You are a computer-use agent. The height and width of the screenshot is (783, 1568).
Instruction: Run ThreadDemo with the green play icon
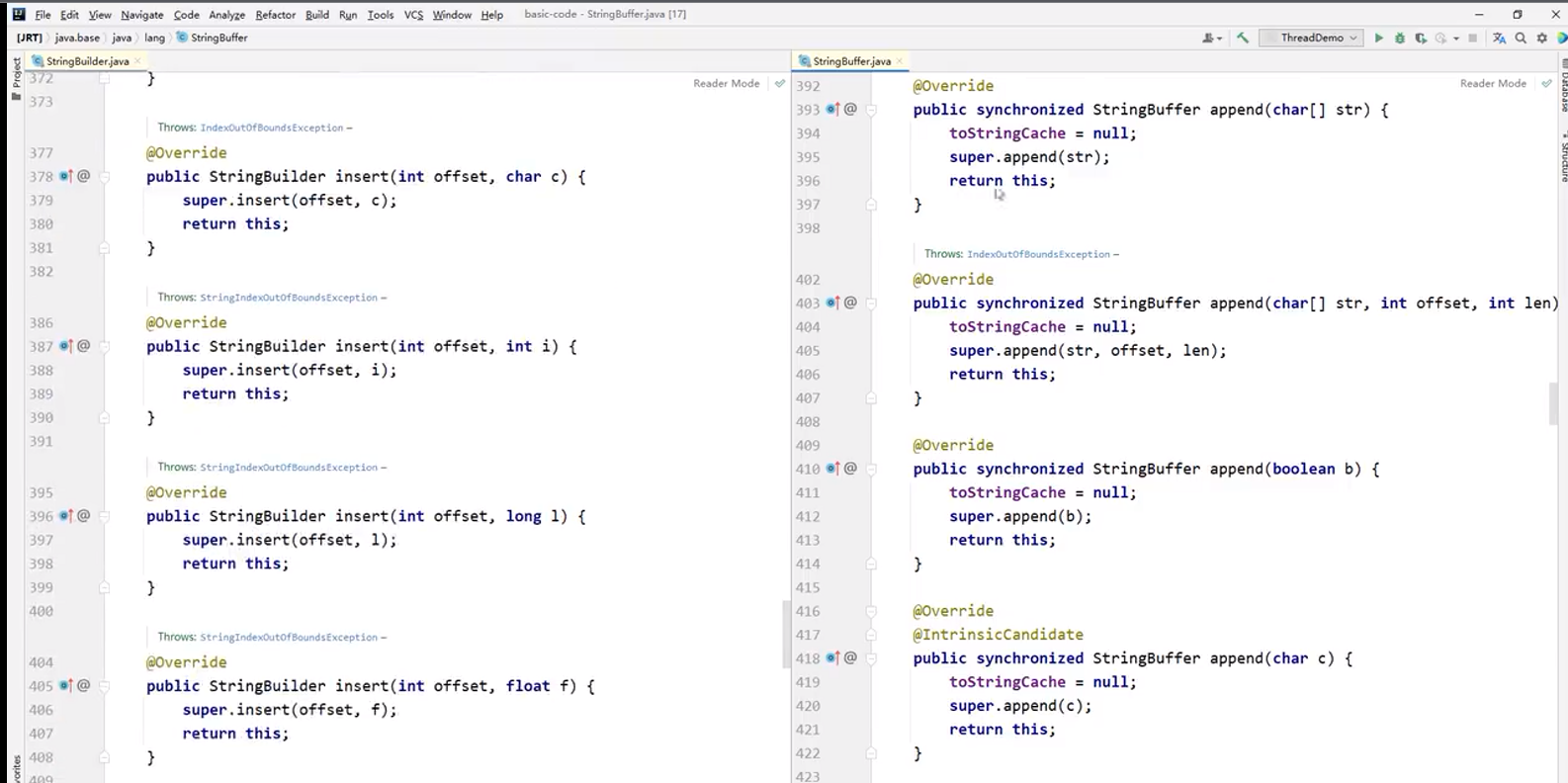click(1378, 38)
